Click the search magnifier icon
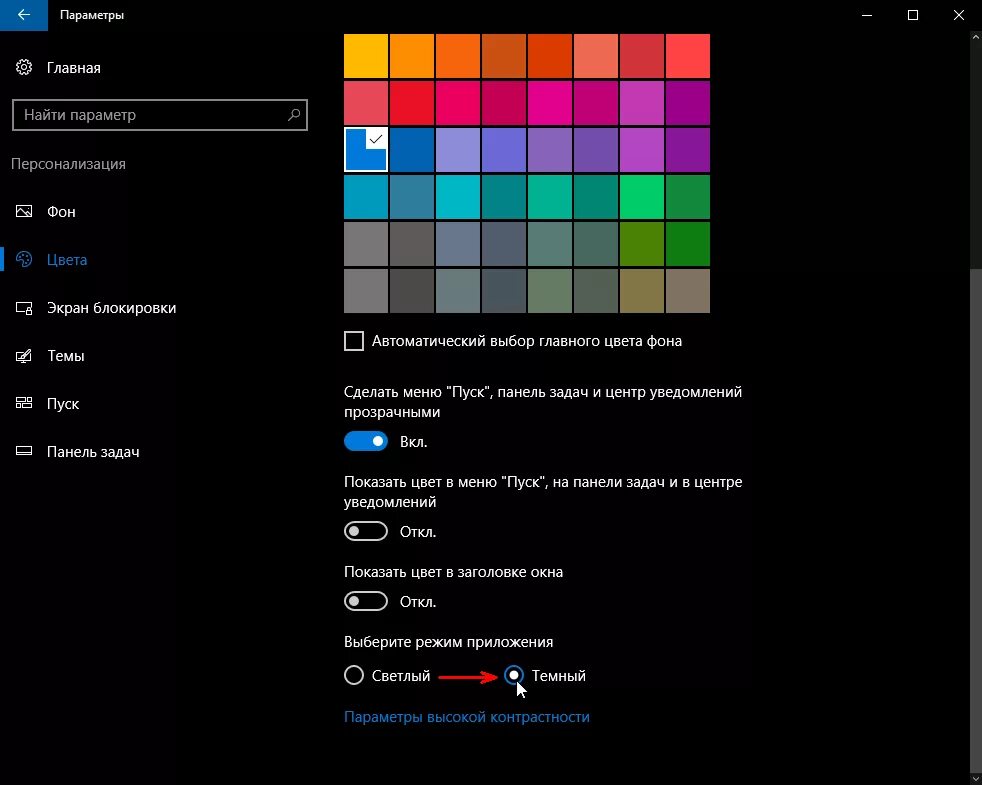 pos(294,115)
